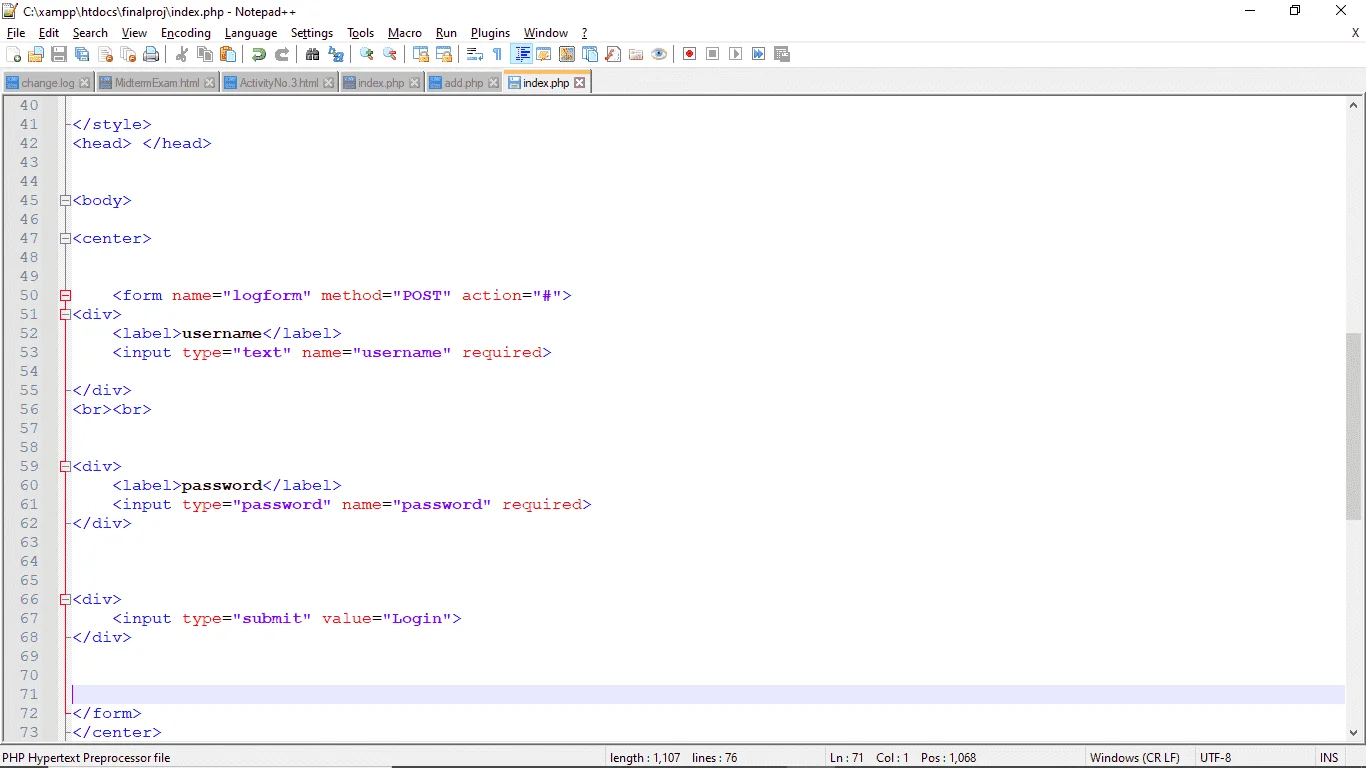Screen dimensions: 1366x768
Task: Collapse the <div> fold marker on line 66
Action: click(65, 599)
